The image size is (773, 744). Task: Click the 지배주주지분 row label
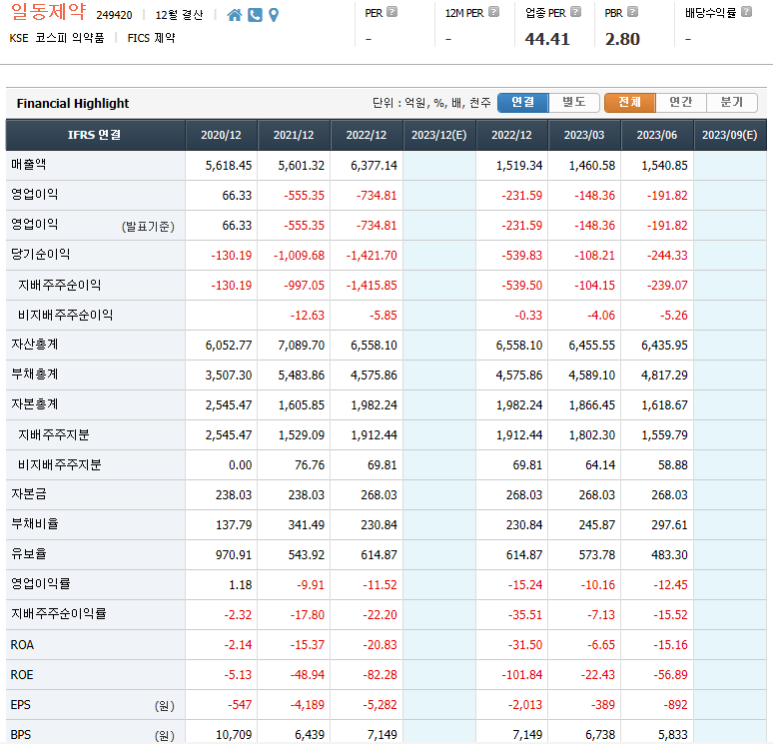point(54,434)
